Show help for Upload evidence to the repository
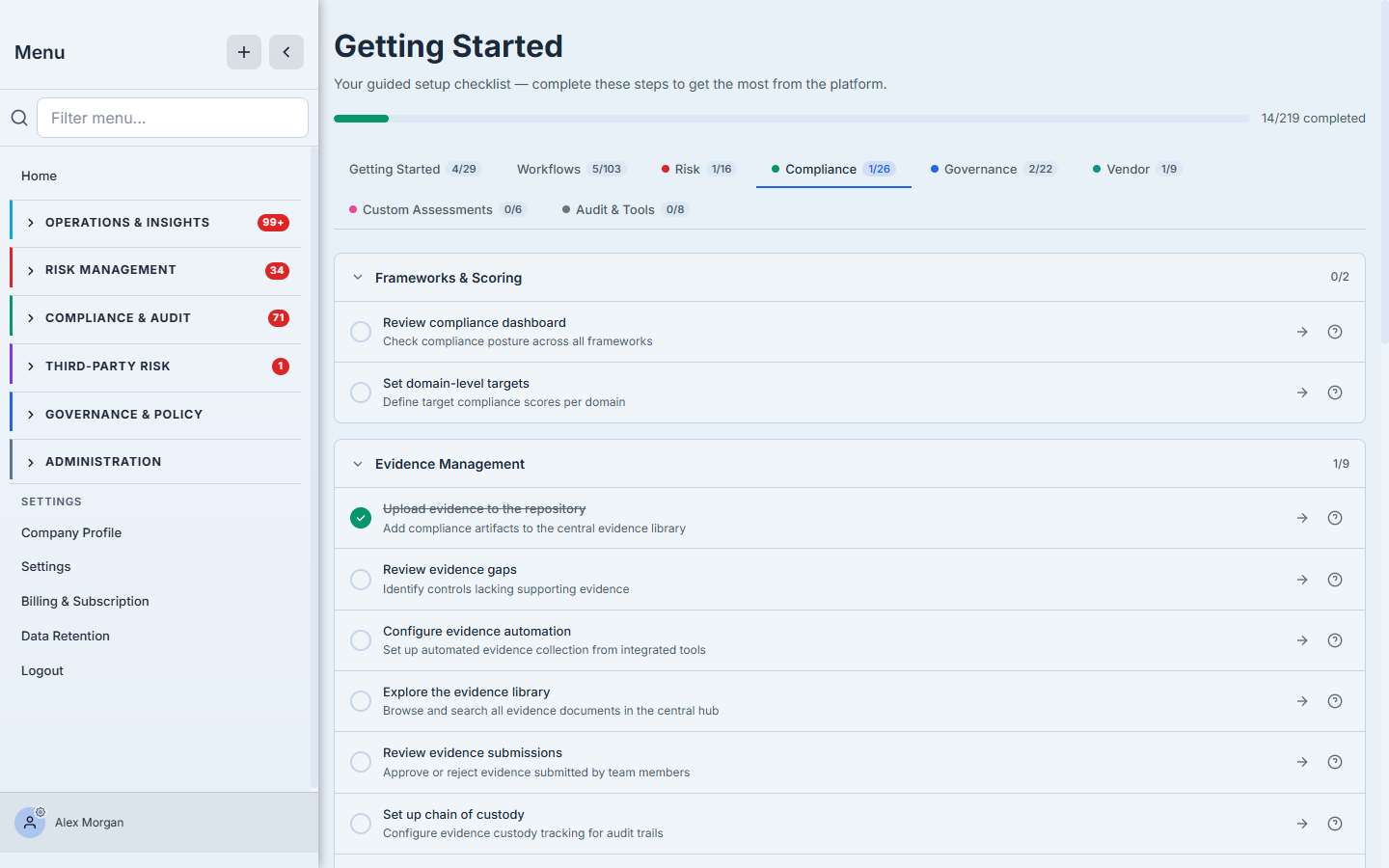Viewport: 1389px width, 868px height. tap(1335, 518)
